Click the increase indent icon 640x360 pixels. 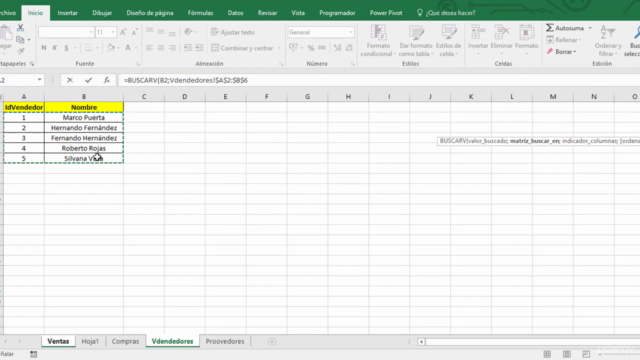pyautogui.click(x=199, y=48)
